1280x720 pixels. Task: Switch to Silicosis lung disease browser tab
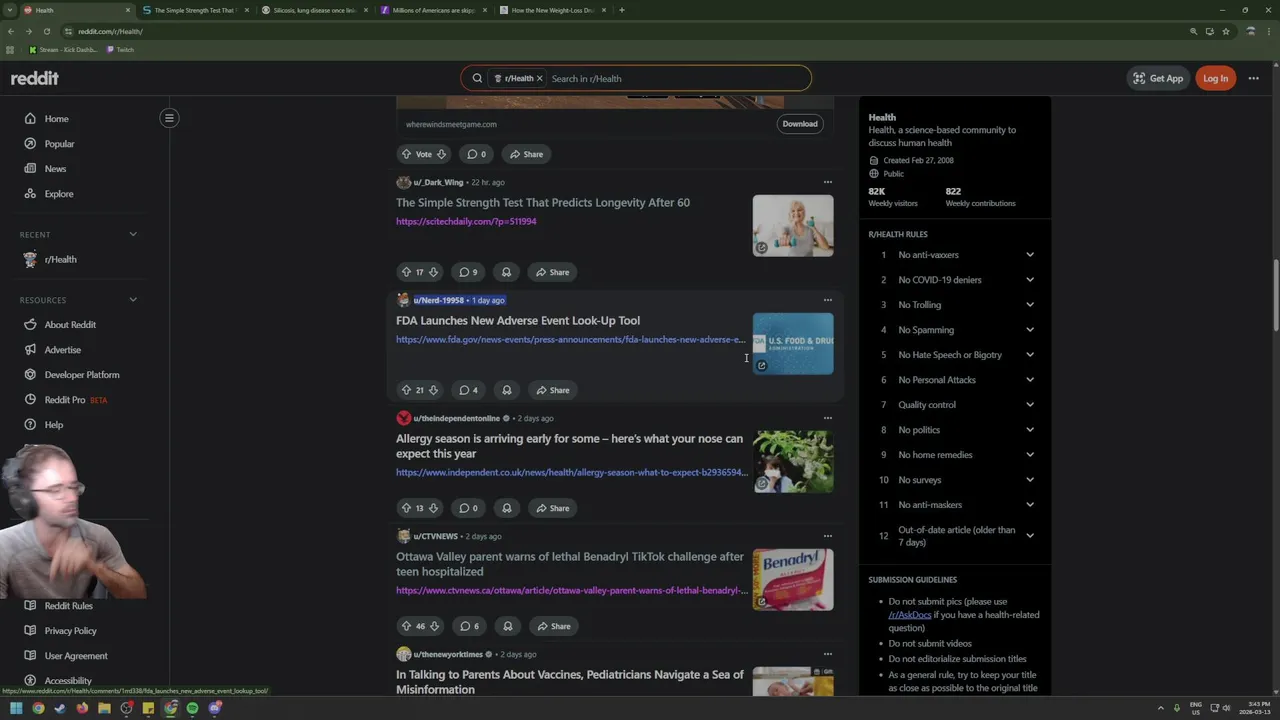[315, 10]
